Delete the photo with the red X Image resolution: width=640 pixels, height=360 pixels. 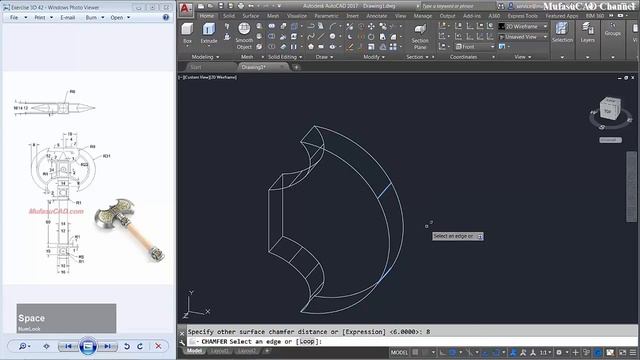coord(158,346)
